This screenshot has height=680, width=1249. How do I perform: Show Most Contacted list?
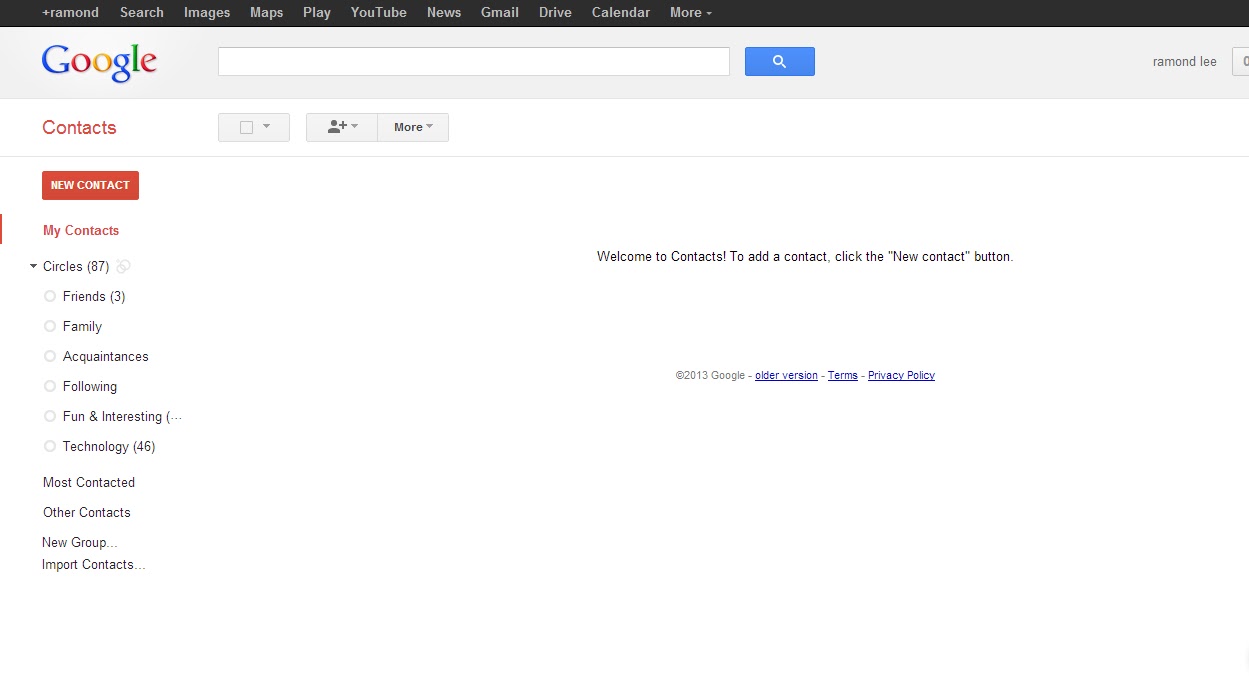(x=89, y=483)
